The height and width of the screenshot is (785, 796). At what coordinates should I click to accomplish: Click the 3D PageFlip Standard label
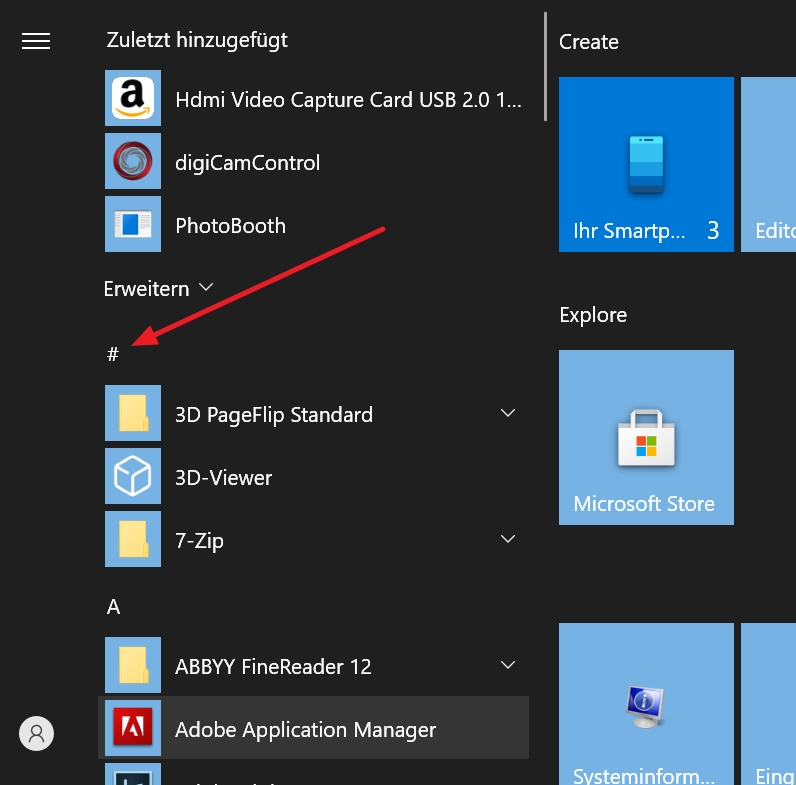274,415
